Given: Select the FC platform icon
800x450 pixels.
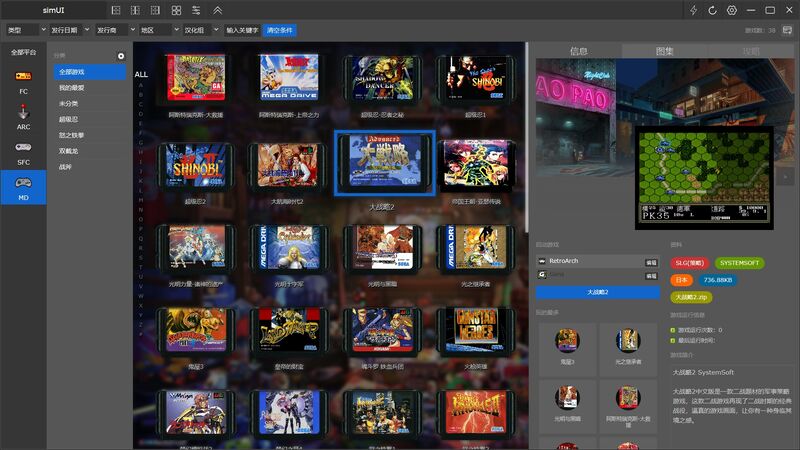Looking at the screenshot, I should tap(23, 78).
